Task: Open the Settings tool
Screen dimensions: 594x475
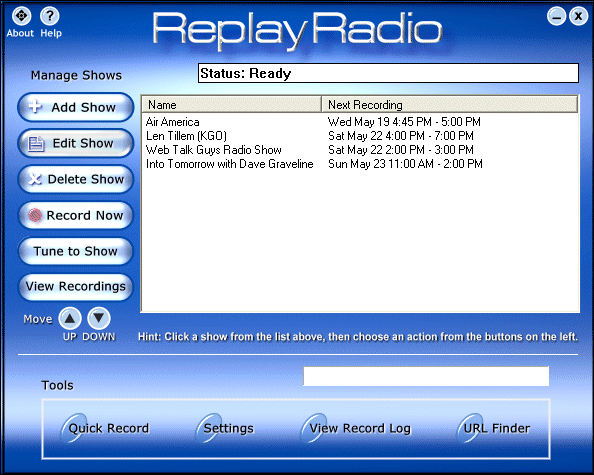Action: click(x=224, y=428)
